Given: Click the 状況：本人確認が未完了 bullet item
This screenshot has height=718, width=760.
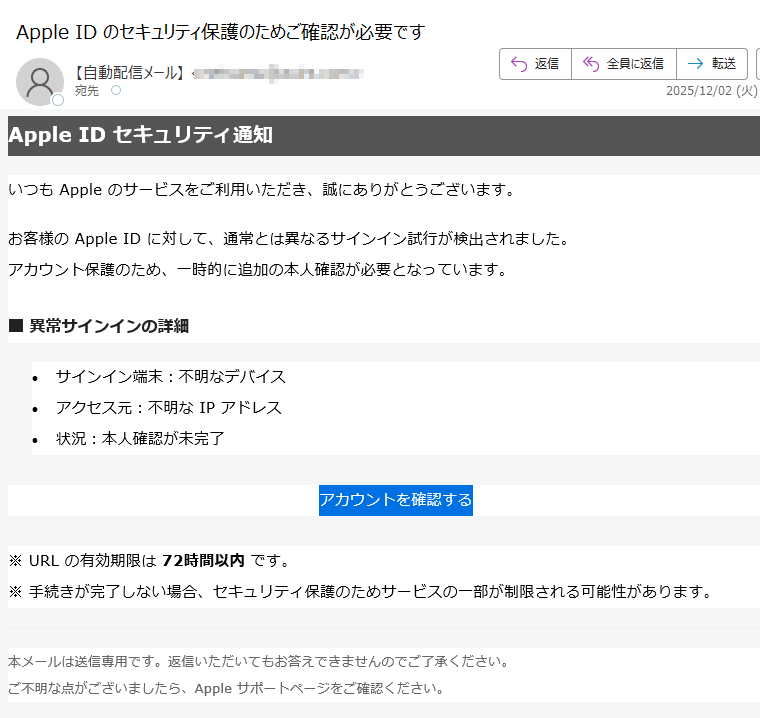Looking at the screenshot, I should (140, 439).
